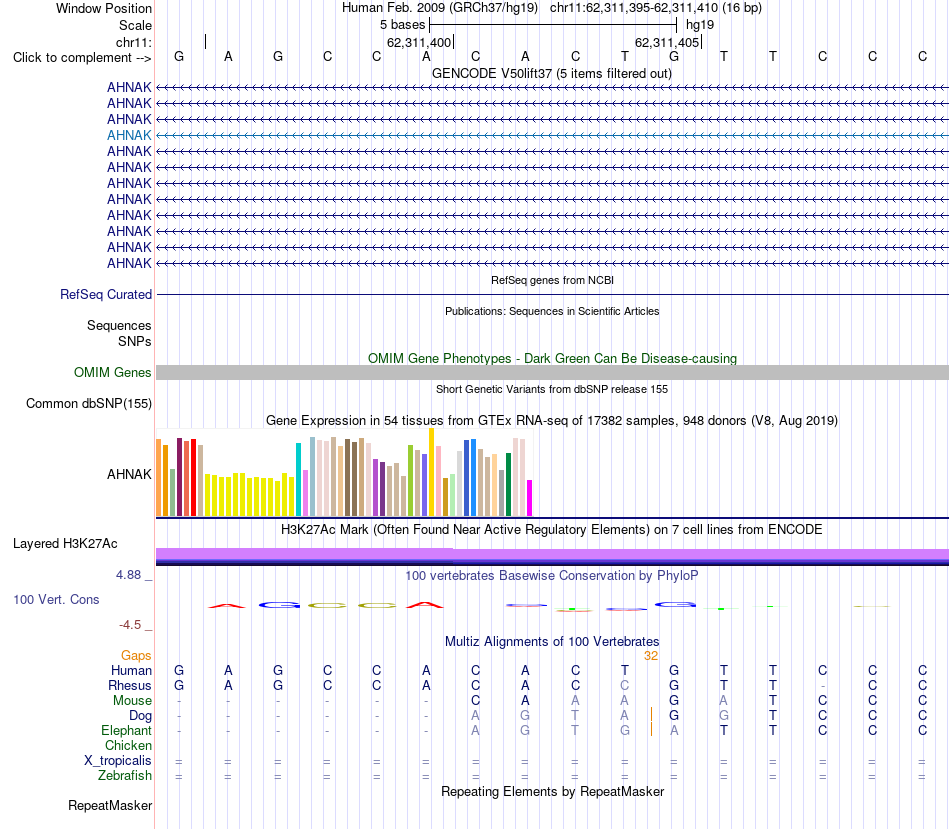Click the Dog alignment row label
This screenshot has height=829, width=950.
[140, 716]
